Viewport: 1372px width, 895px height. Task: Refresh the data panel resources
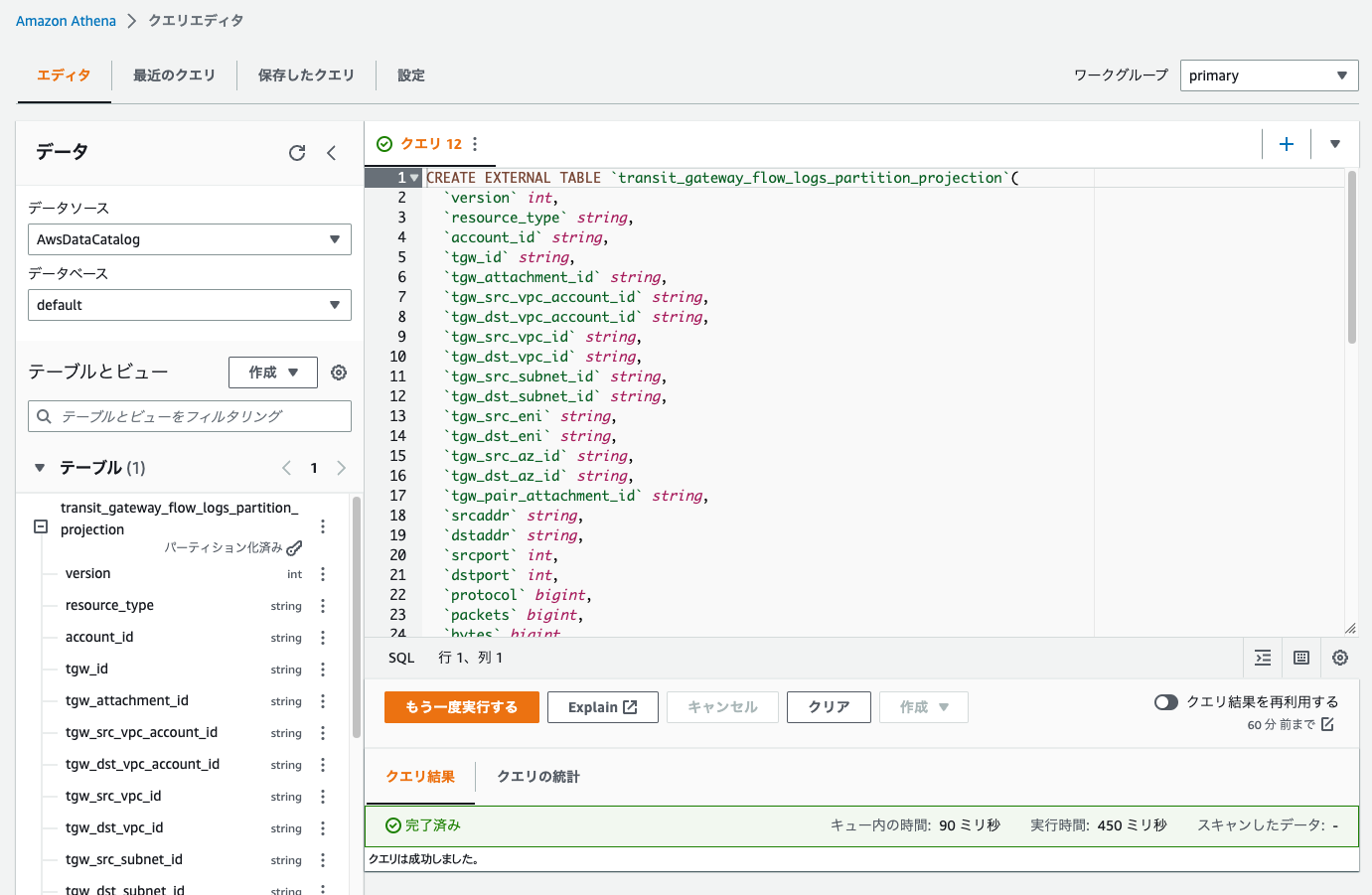[297, 153]
